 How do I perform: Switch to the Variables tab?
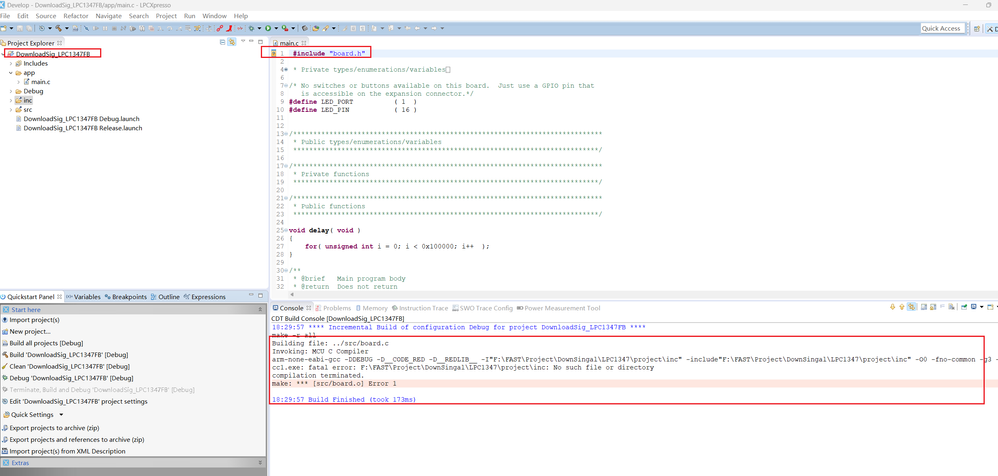tap(83, 297)
